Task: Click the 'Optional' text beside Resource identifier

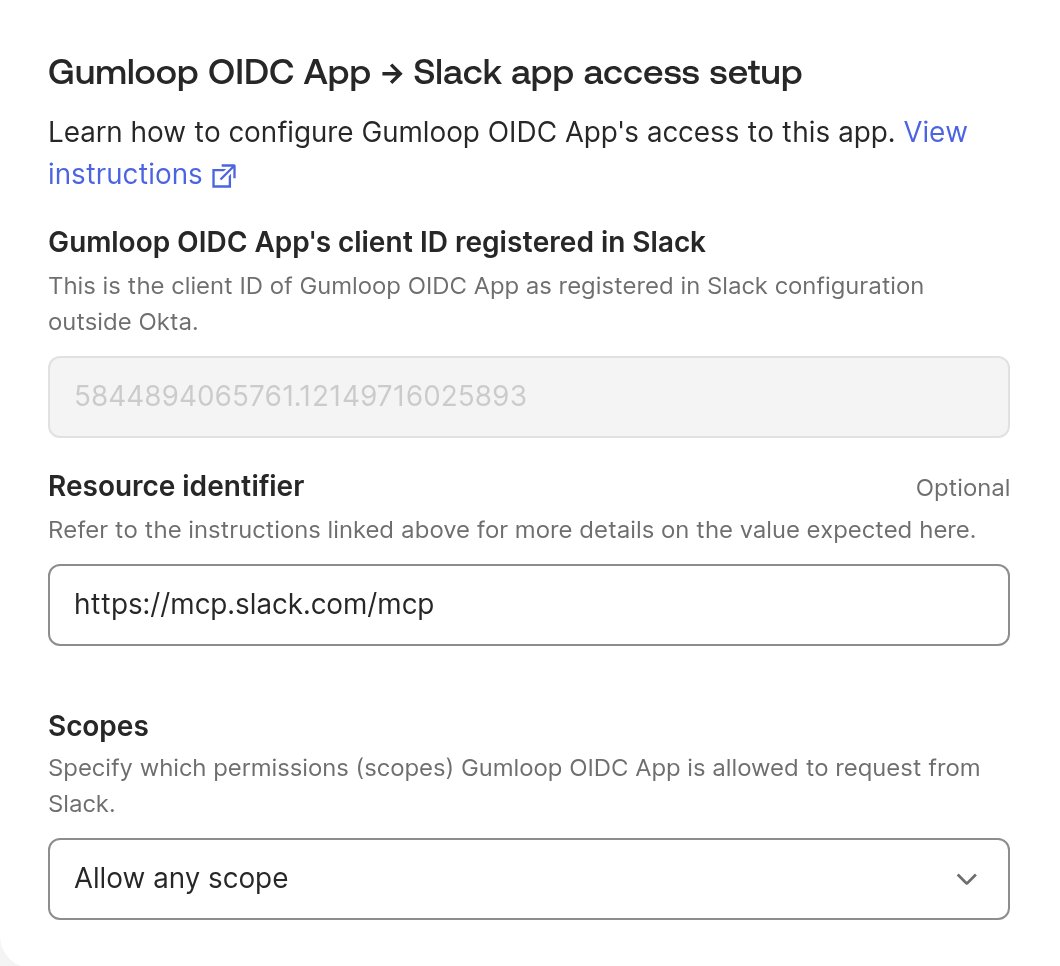Action: tap(963, 488)
